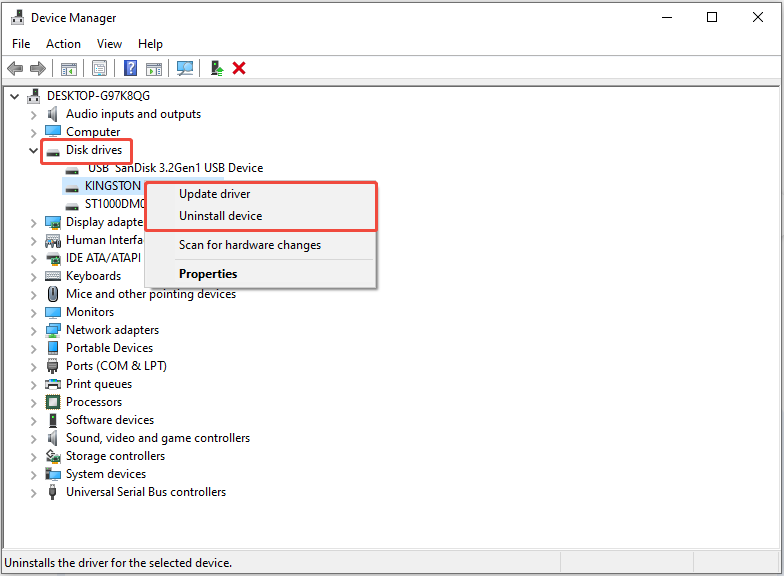
Task: Expand the Monitors chevron
Action: tap(34, 312)
